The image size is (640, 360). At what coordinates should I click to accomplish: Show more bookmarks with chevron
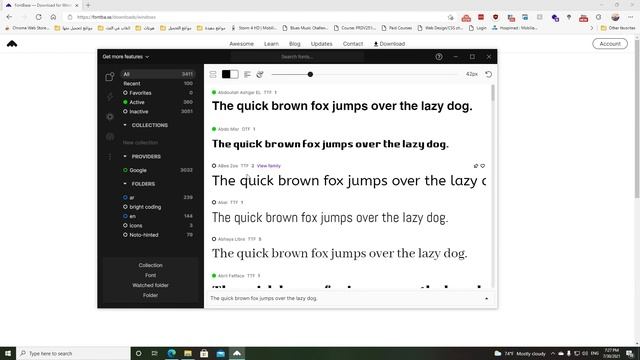(x=592, y=28)
